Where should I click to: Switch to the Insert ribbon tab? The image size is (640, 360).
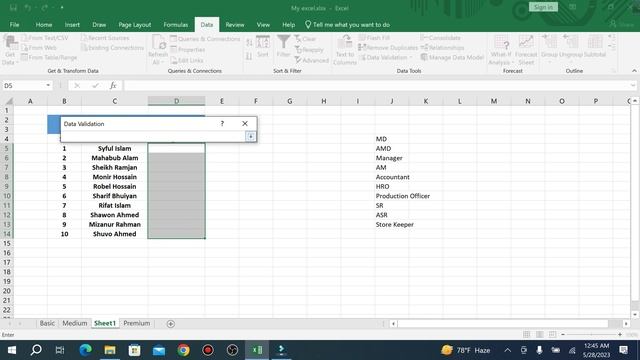[72, 24]
